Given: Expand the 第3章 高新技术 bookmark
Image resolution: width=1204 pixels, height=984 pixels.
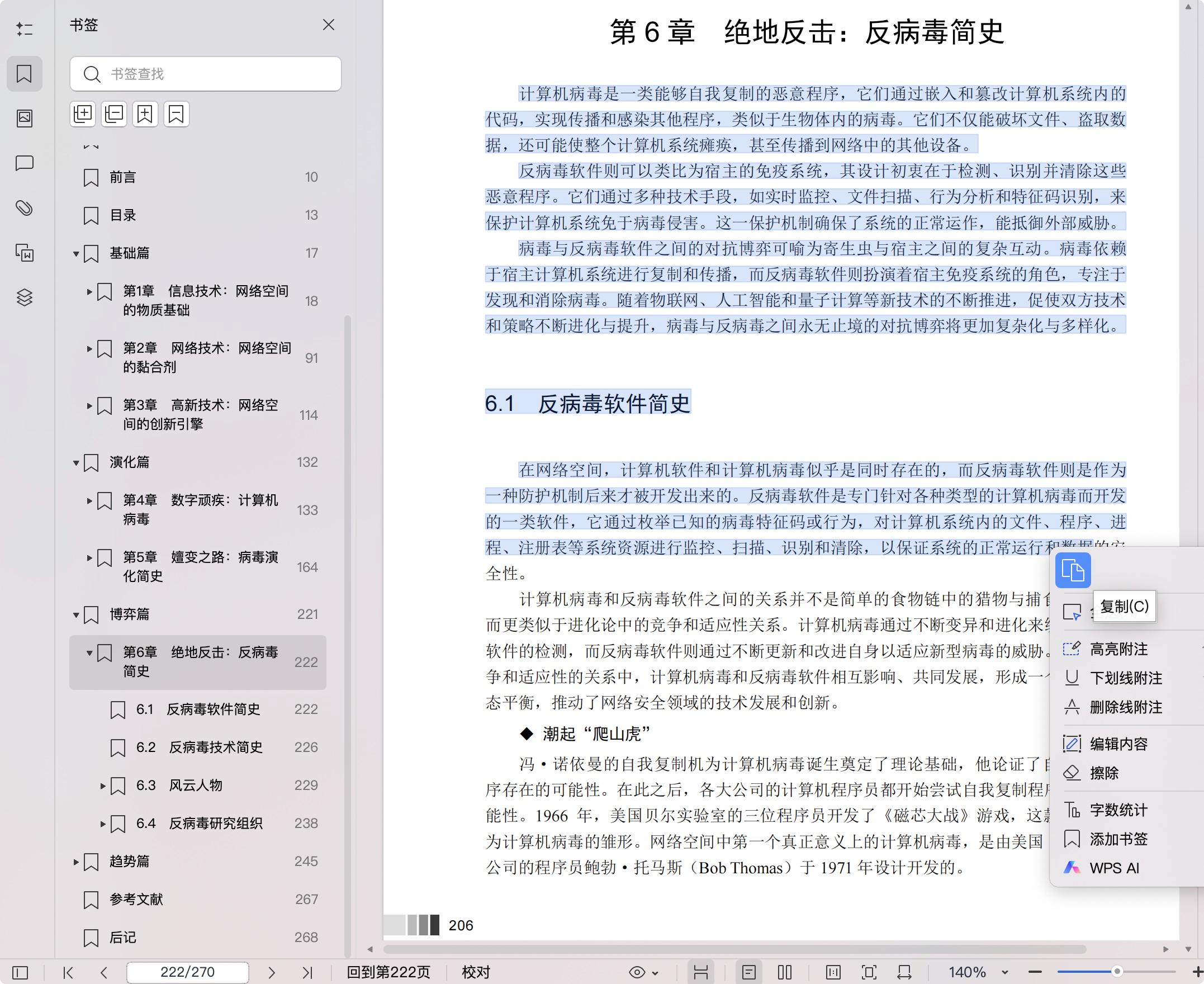Looking at the screenshot, I should [x=89, y=406].
